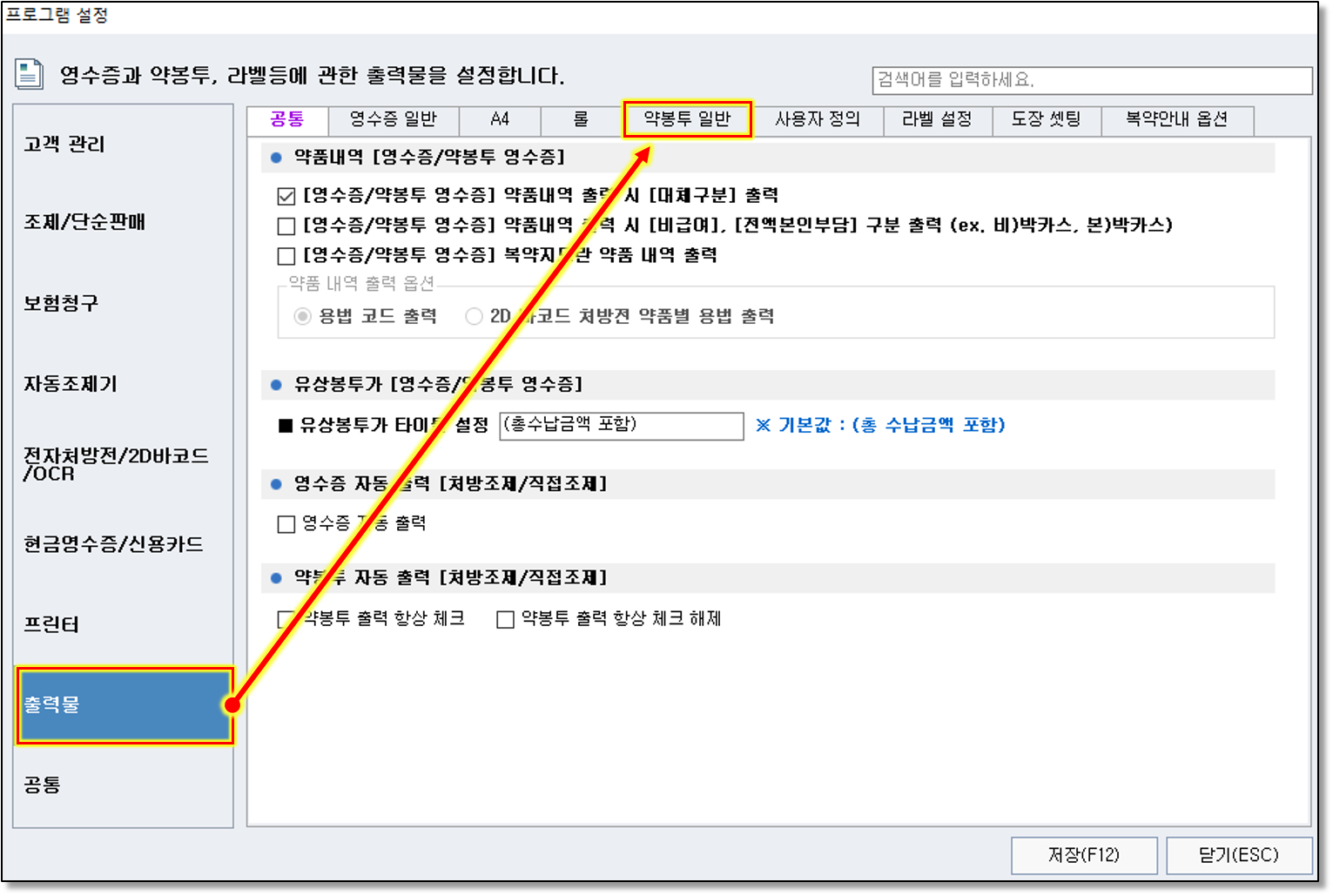Click the document icon beside the header text
The image size is (1333, 896).
(x=29, y=74)
